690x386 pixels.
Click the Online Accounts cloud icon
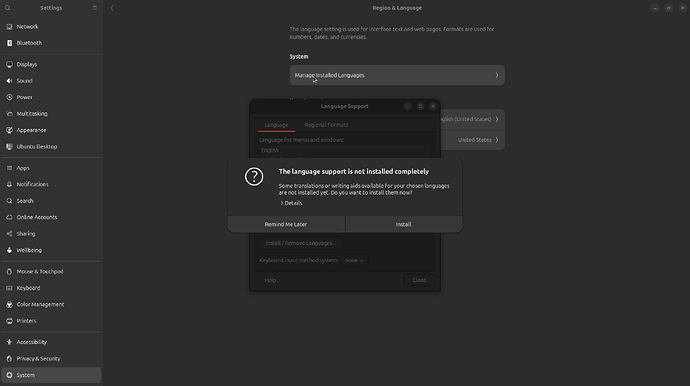pos(9,217)
